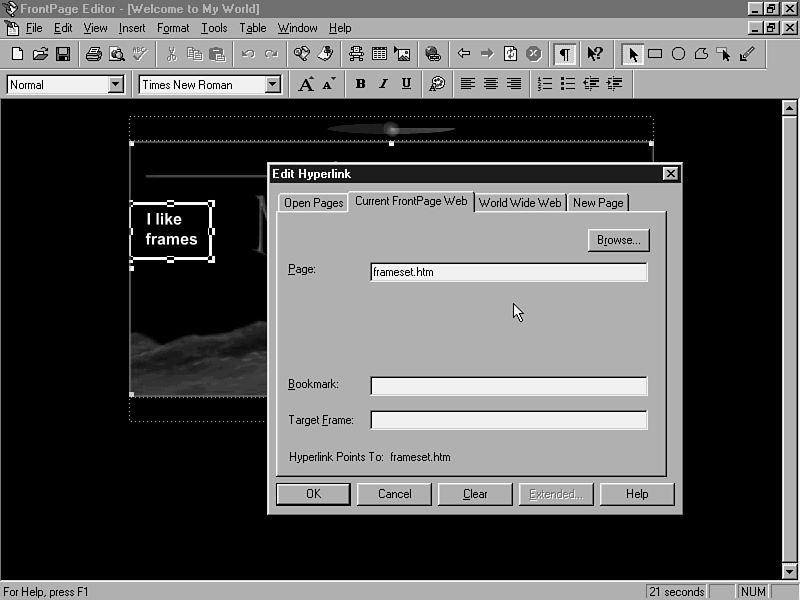The height and width of the screenshot is (600, 800).
Task: Click the Text Color palette icon
Action: (x=436, y=85)
